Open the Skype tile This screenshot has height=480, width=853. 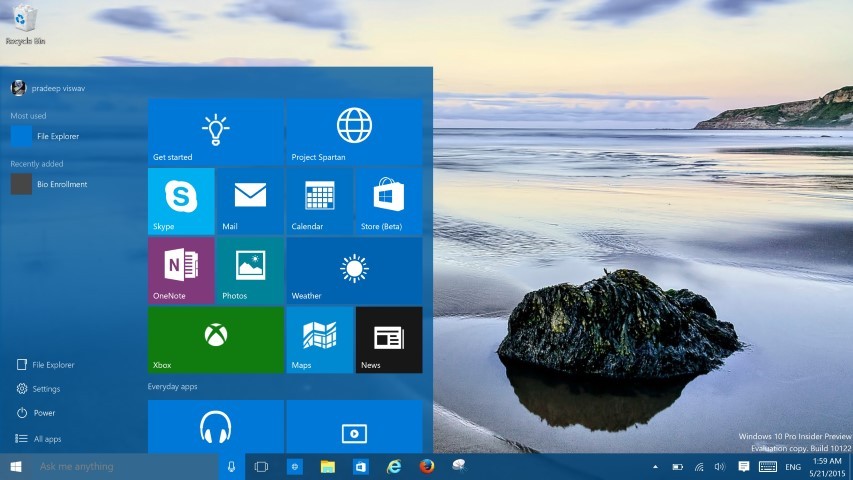tap(181, 201)
